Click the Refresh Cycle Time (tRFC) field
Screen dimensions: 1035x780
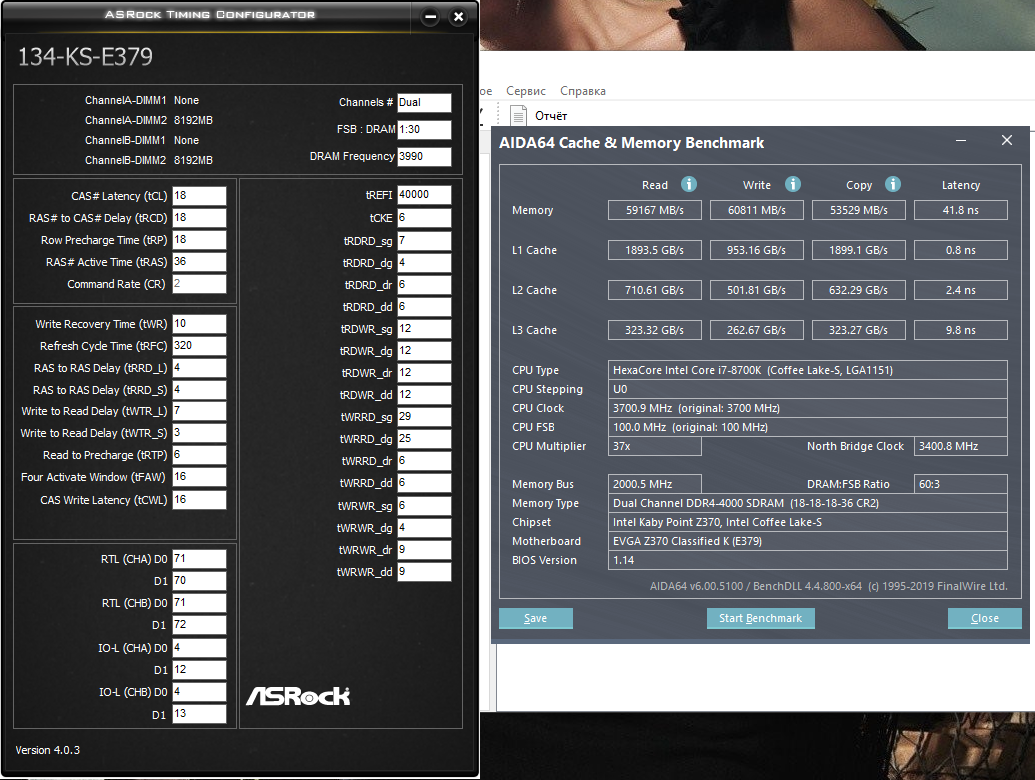tap(199, 346)
